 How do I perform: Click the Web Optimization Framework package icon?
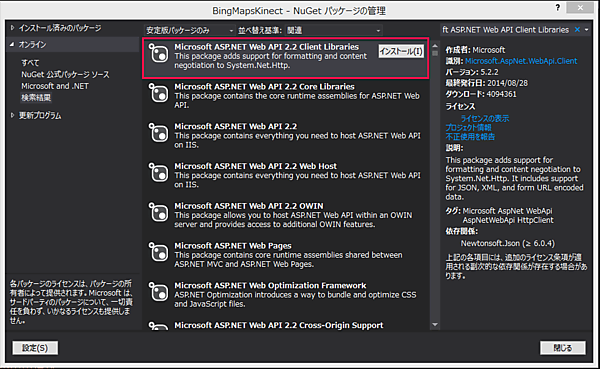pos(158,292)
